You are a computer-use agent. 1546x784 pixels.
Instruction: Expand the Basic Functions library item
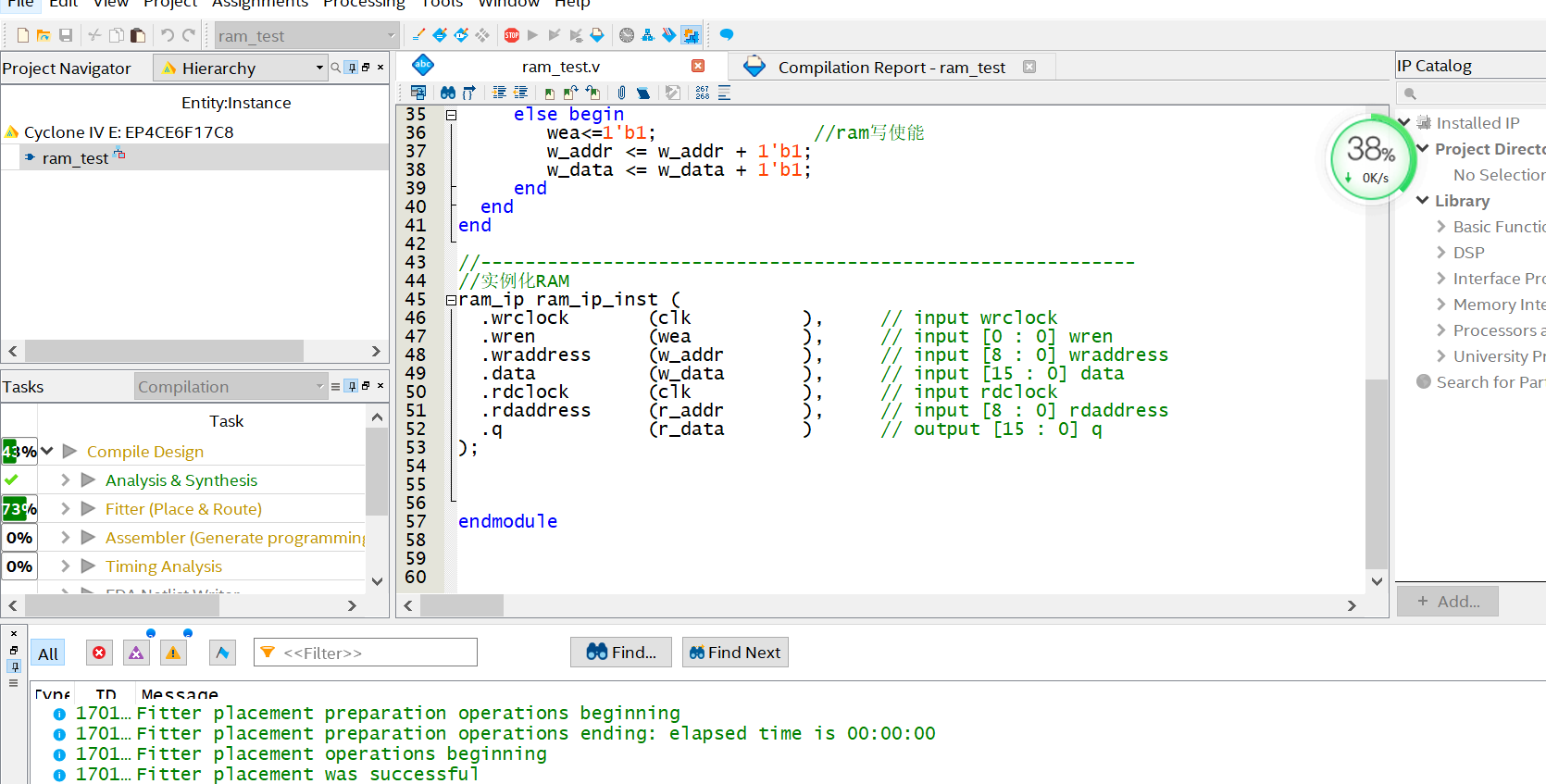pos(1440,227)
